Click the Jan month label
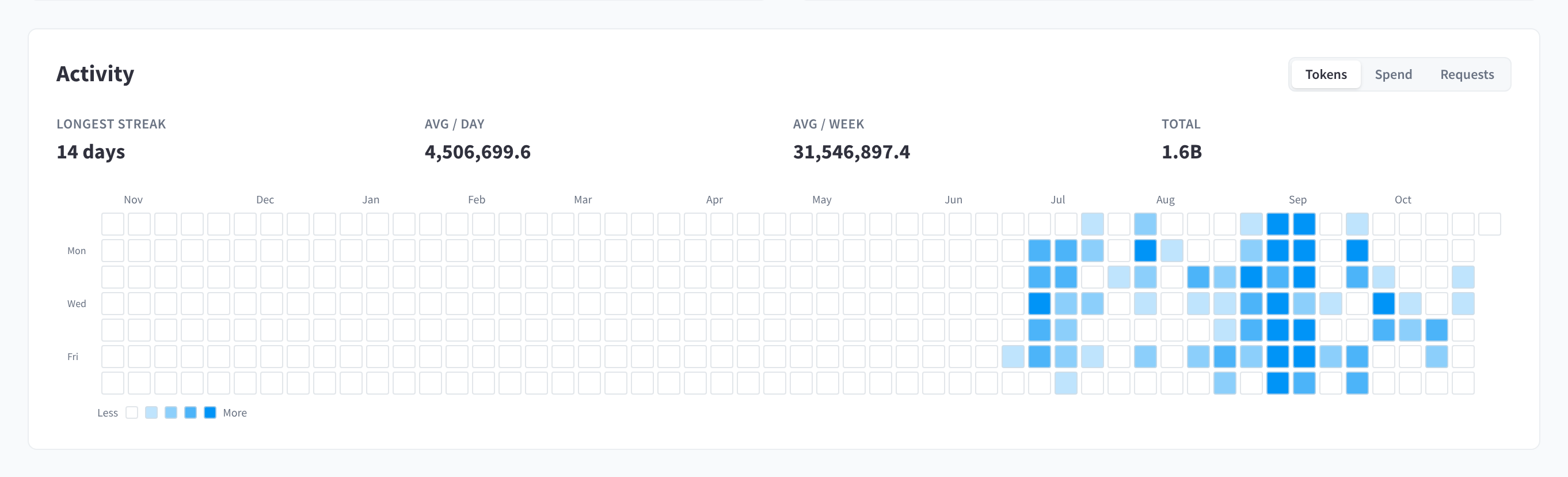 (371, 200)
